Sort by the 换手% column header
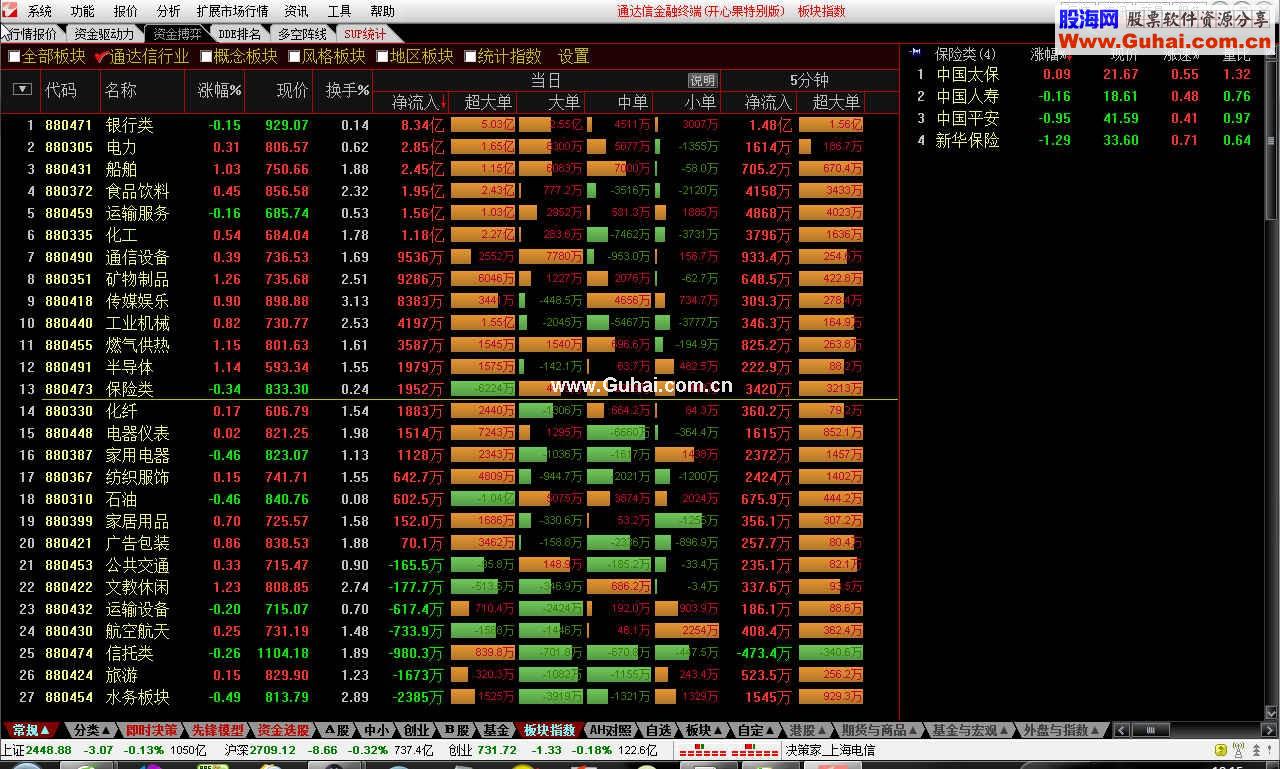The width and height of the screenshot is (1280, 769). pyautogui.click(x=348, y=90)
